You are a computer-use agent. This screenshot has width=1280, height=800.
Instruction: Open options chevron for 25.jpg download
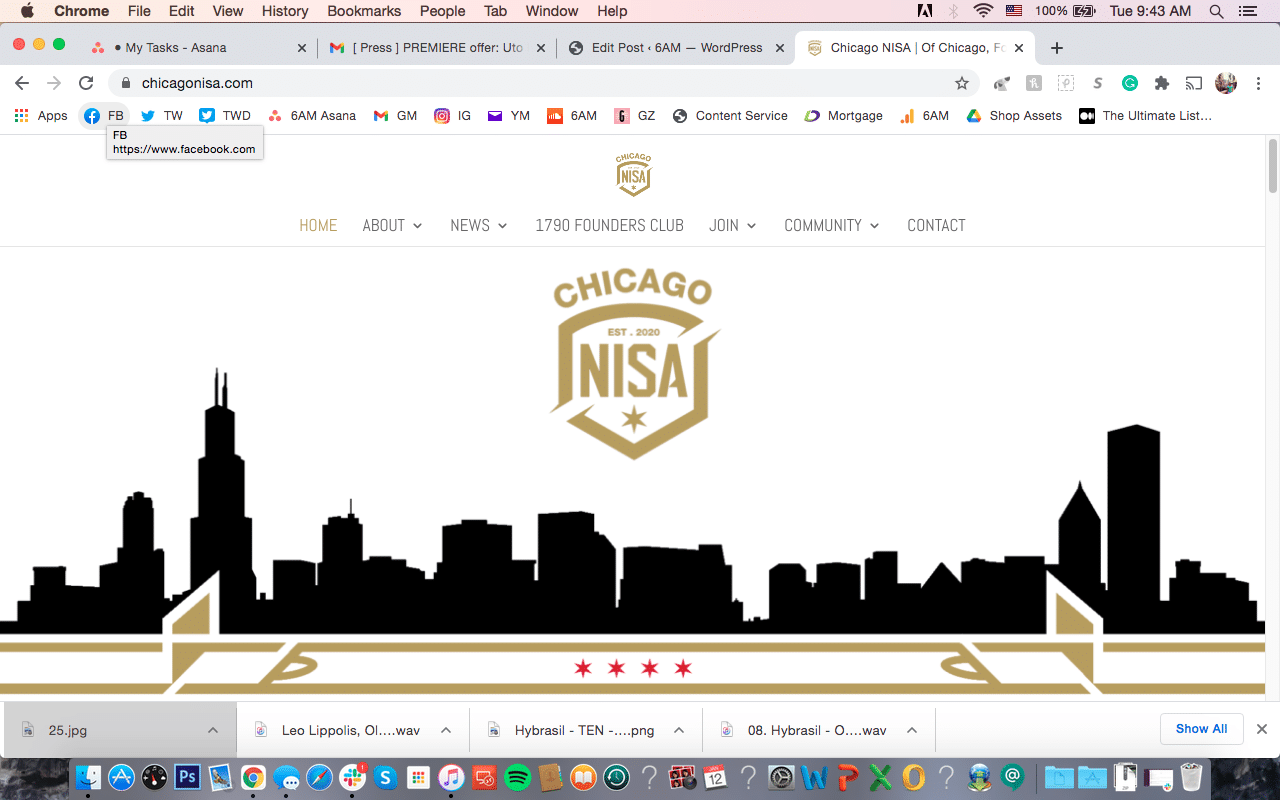click(213, 730)
